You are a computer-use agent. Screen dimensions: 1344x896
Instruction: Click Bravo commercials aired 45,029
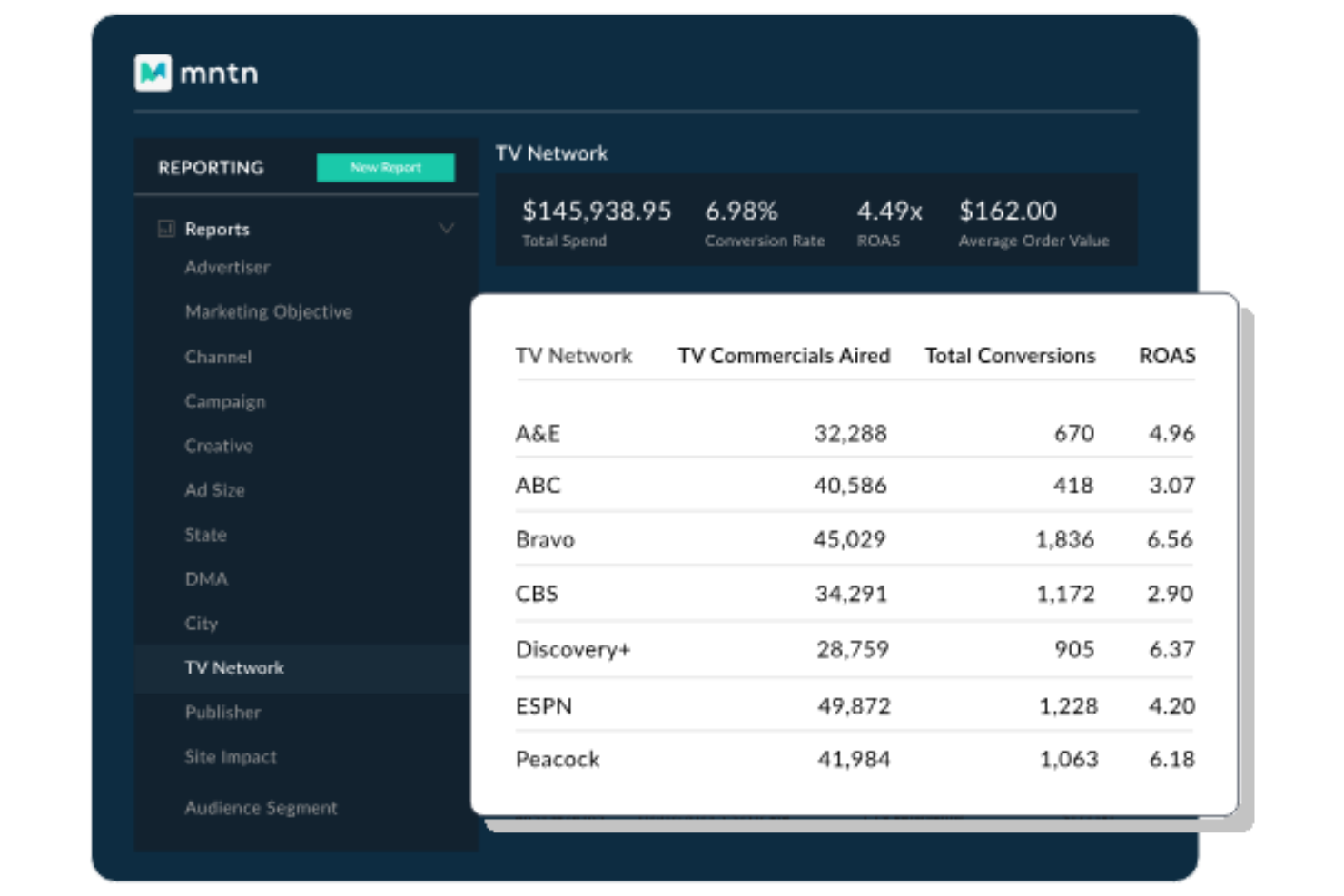click(849, 539)
